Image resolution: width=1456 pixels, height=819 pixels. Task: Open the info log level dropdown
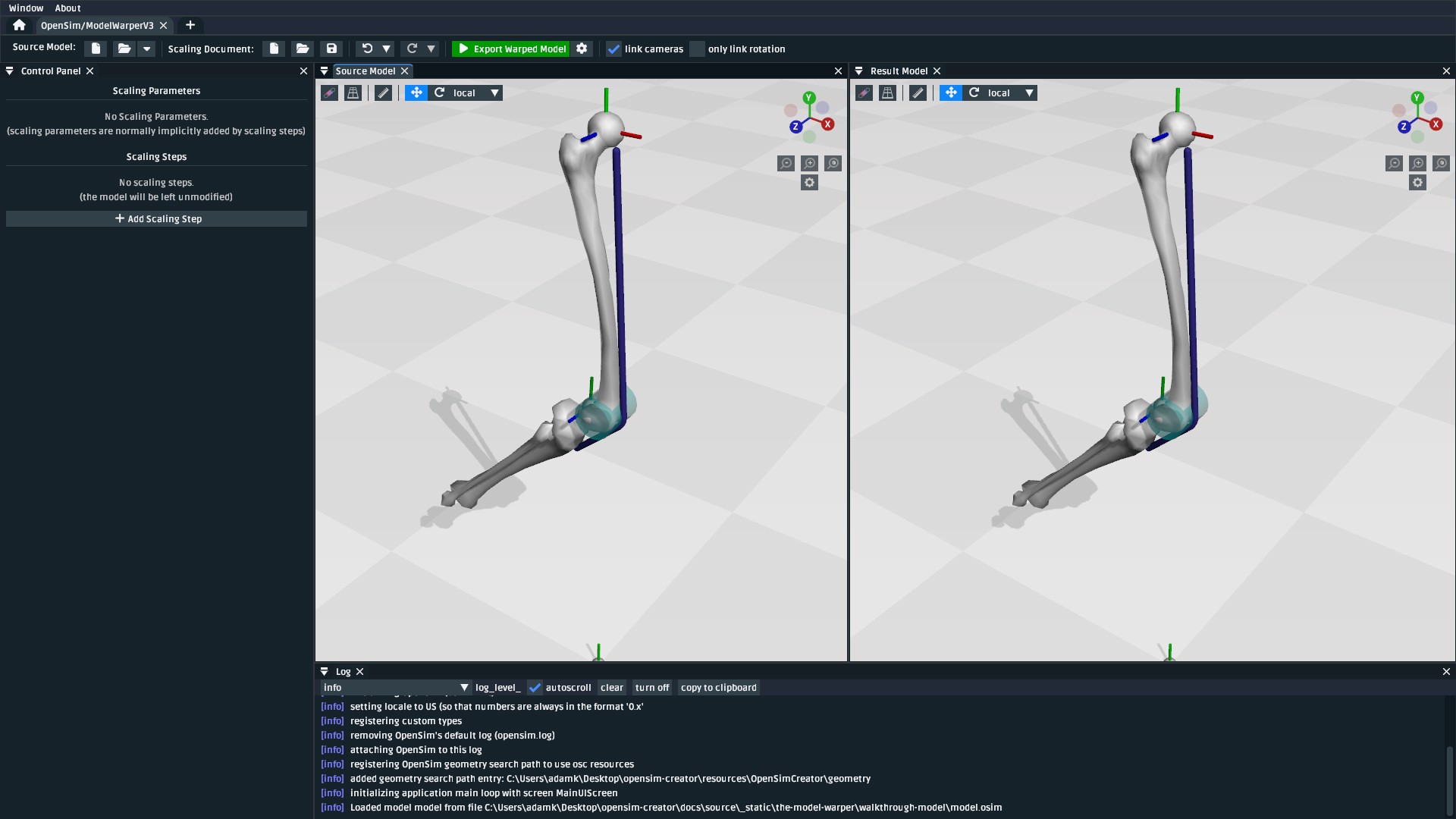(x=396, y=688)
